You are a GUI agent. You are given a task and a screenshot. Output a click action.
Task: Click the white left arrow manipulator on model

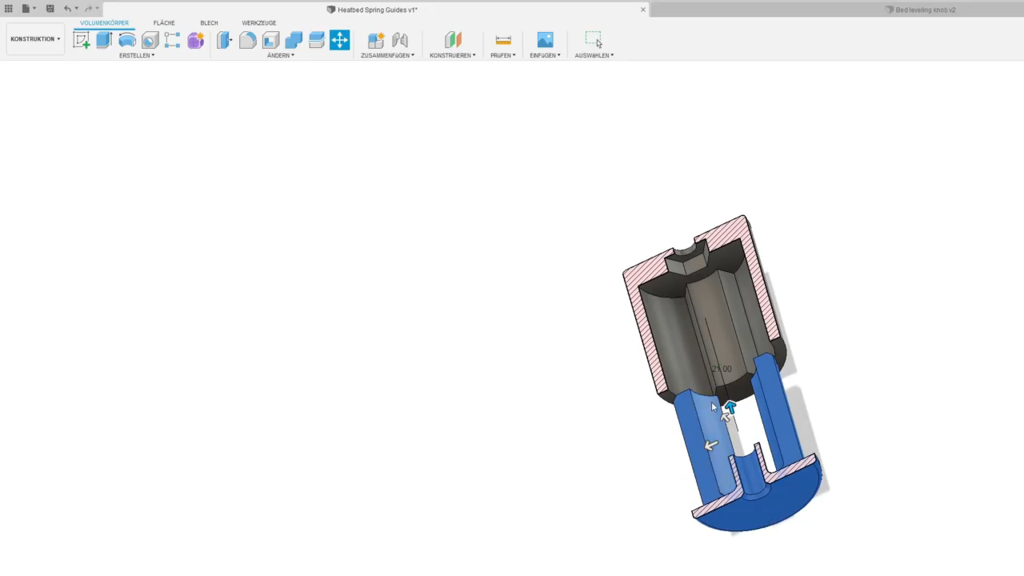click(711, 445)
